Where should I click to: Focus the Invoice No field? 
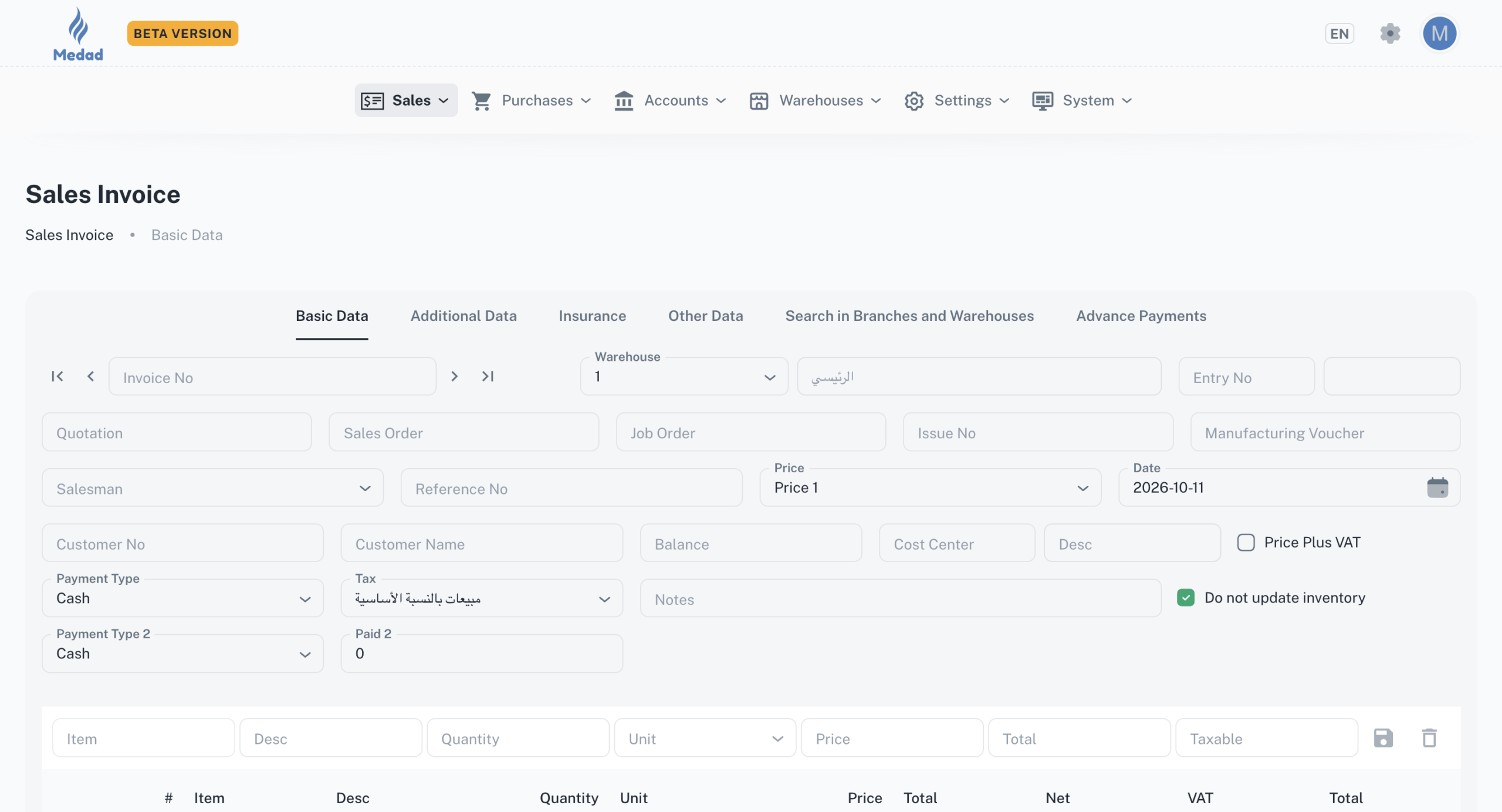point(272,376)
